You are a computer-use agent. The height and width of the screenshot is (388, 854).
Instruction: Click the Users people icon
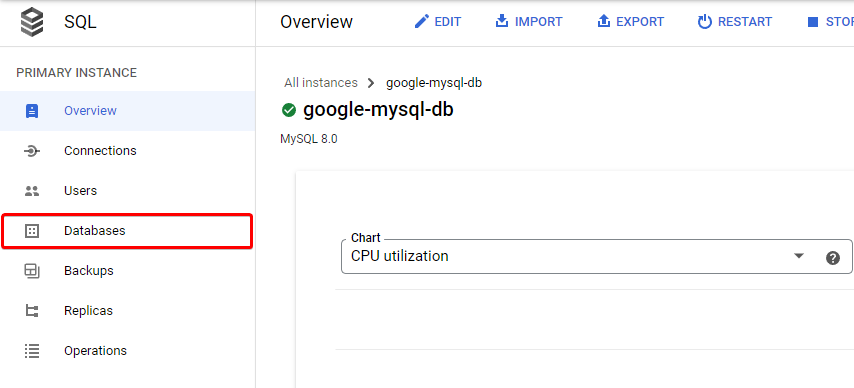point(32,191)
